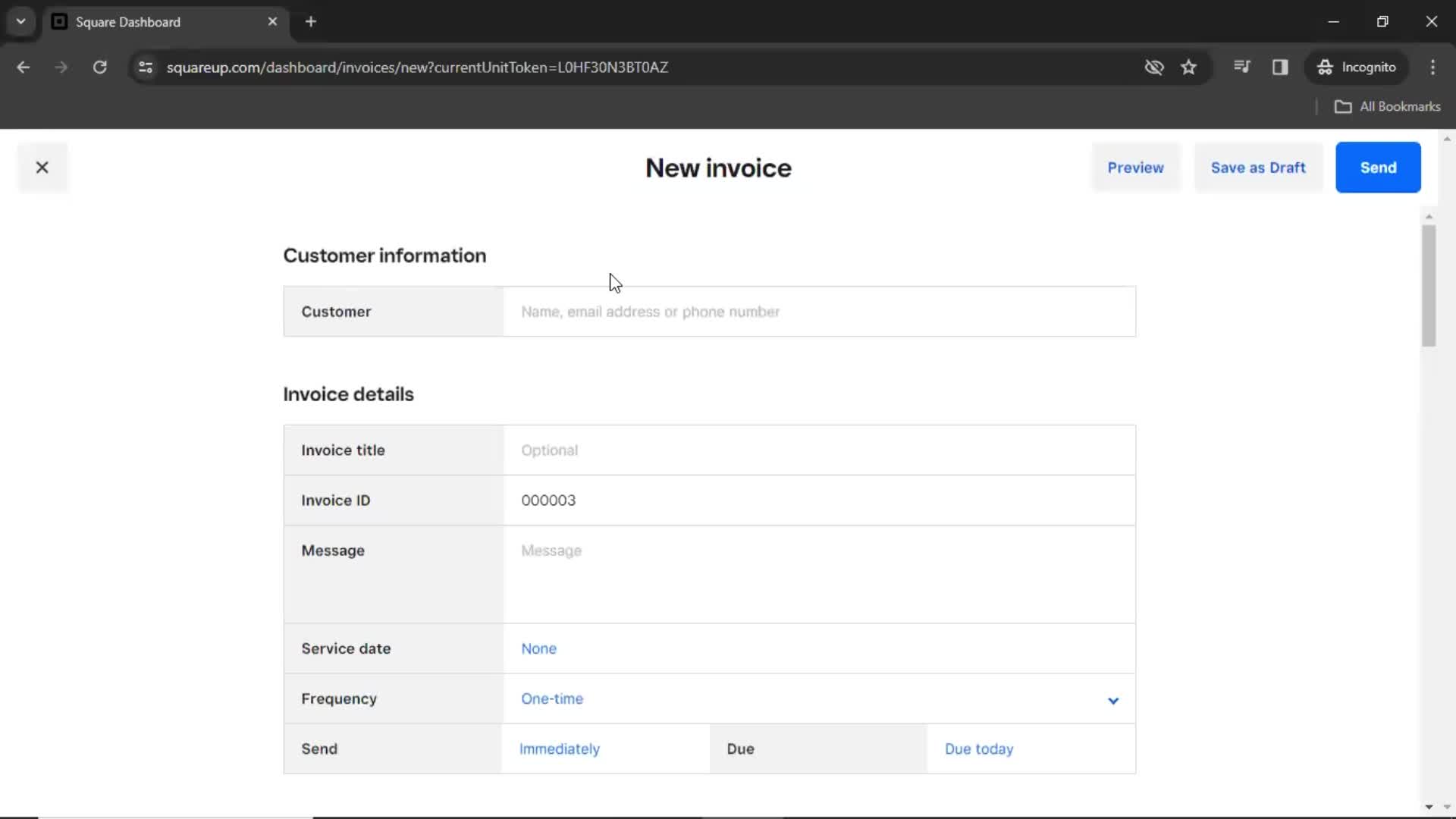
Task: Click the Save as Draft button
Action: [x=1258, y=167]
